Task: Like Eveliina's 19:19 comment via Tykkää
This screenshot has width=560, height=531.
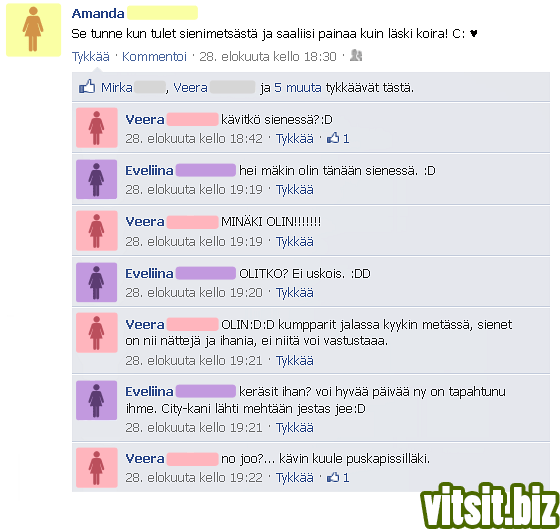Action: point(295,190)
